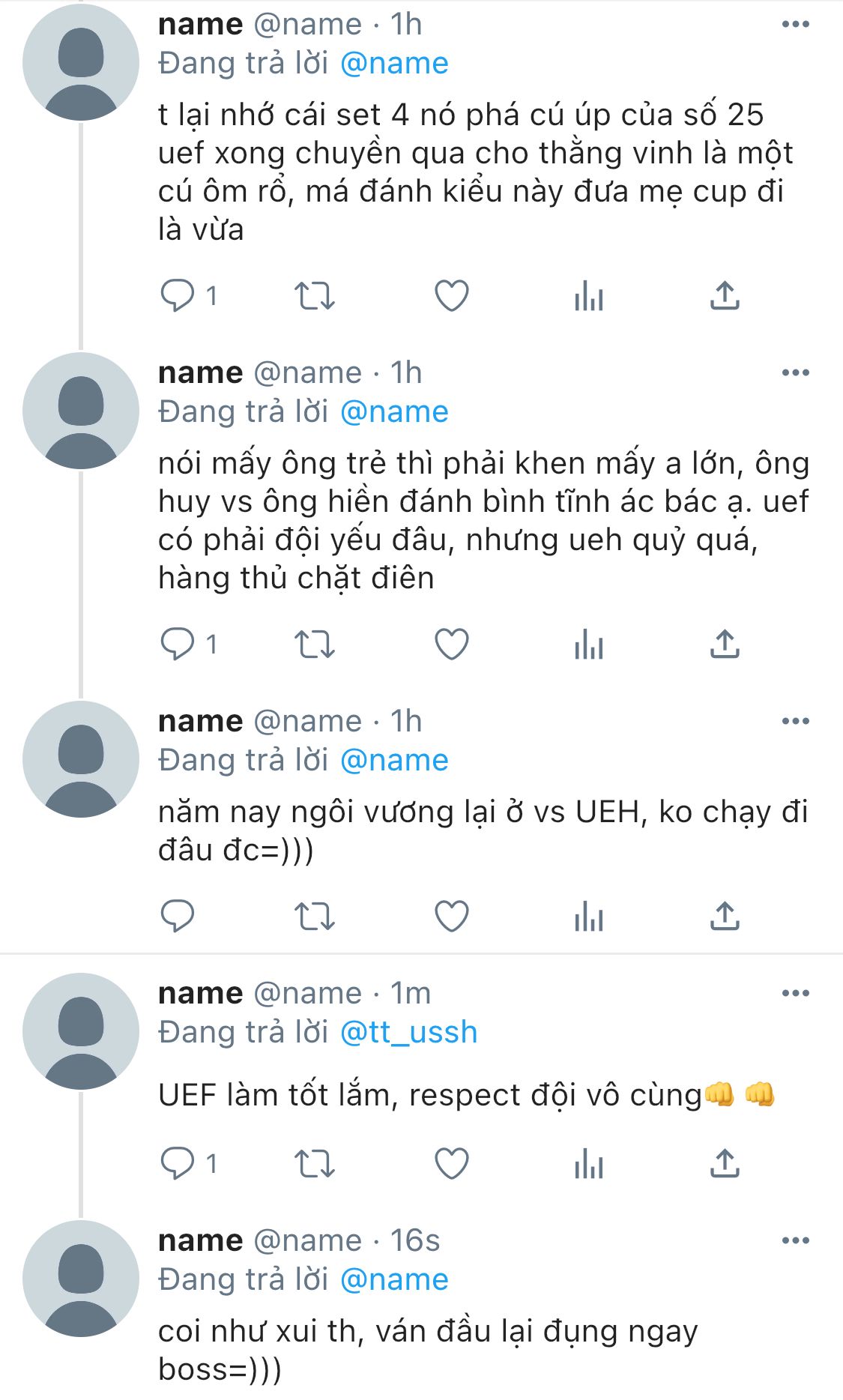
Task: View analytics for the "ngôi vương" tweet
Action: [588, 916]
